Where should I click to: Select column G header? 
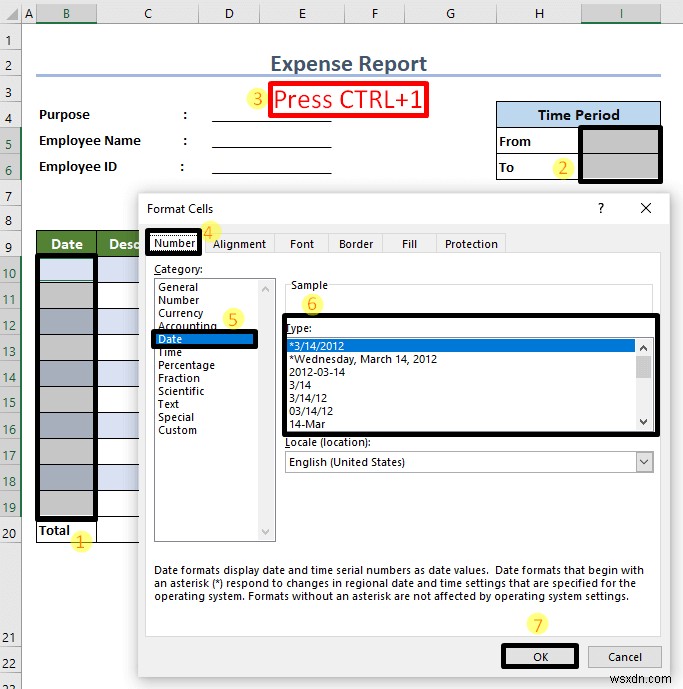pyautogui.click(x=450, y=14)
